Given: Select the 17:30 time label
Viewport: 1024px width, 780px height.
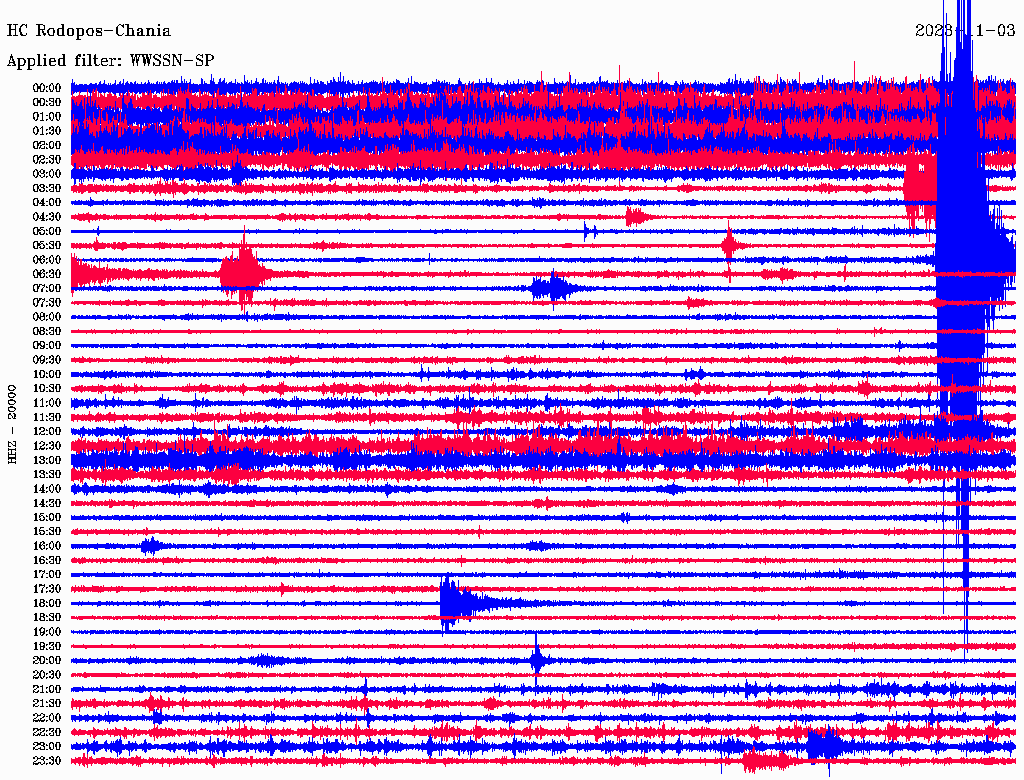Looking at the screenshot, I should coord(46,589).
